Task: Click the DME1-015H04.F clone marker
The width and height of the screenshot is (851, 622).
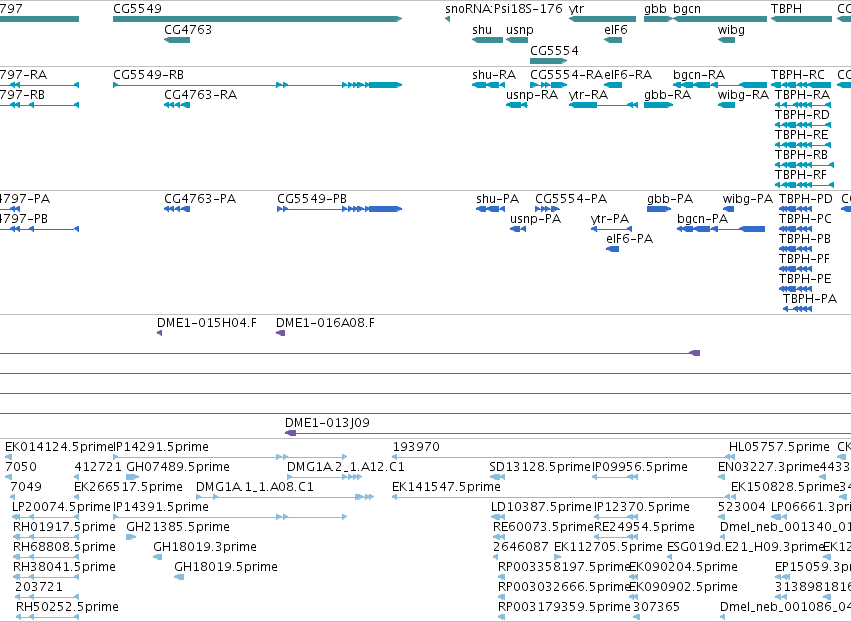Action: point(159,333)
